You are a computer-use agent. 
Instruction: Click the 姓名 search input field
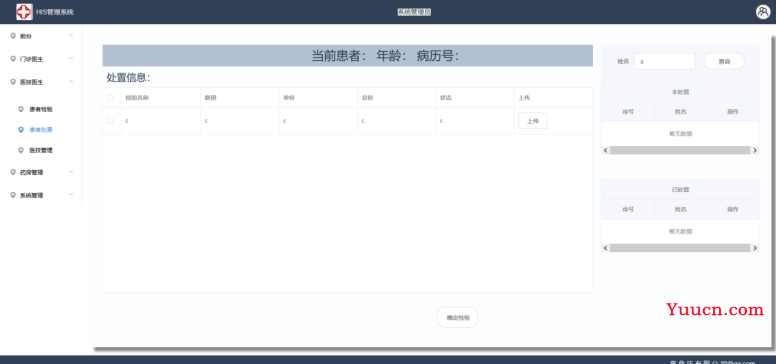[x=665, y=61]
